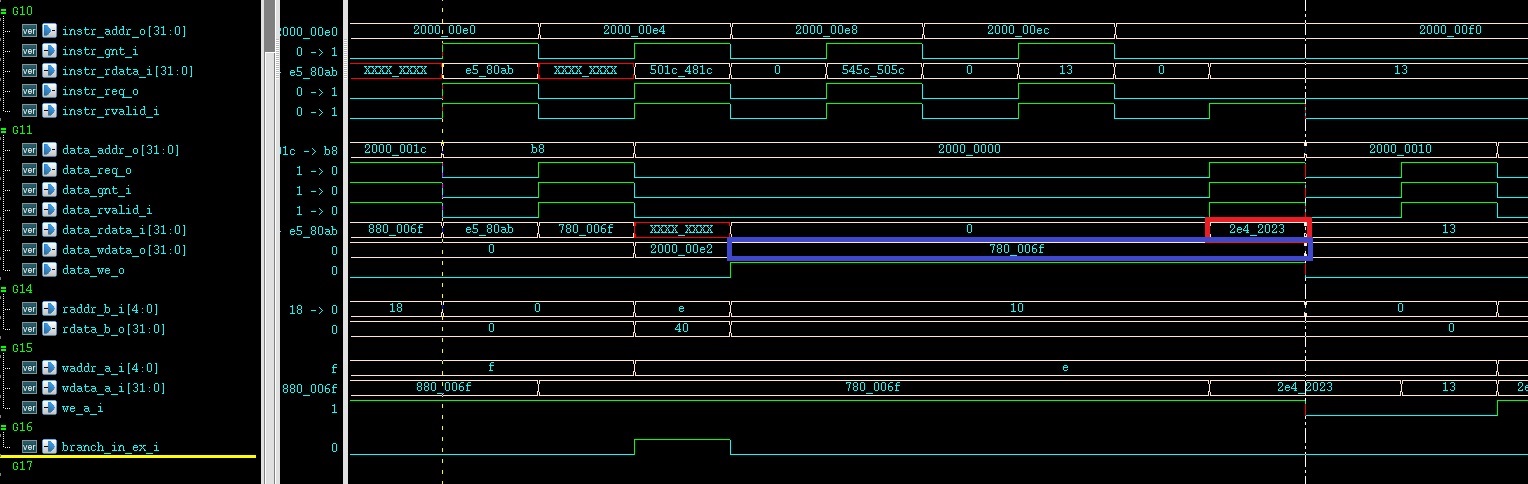Click the bus icon beside rdata_b_o[31:0]
Viewport: 1528px width, 484px height.
[48, 329]
